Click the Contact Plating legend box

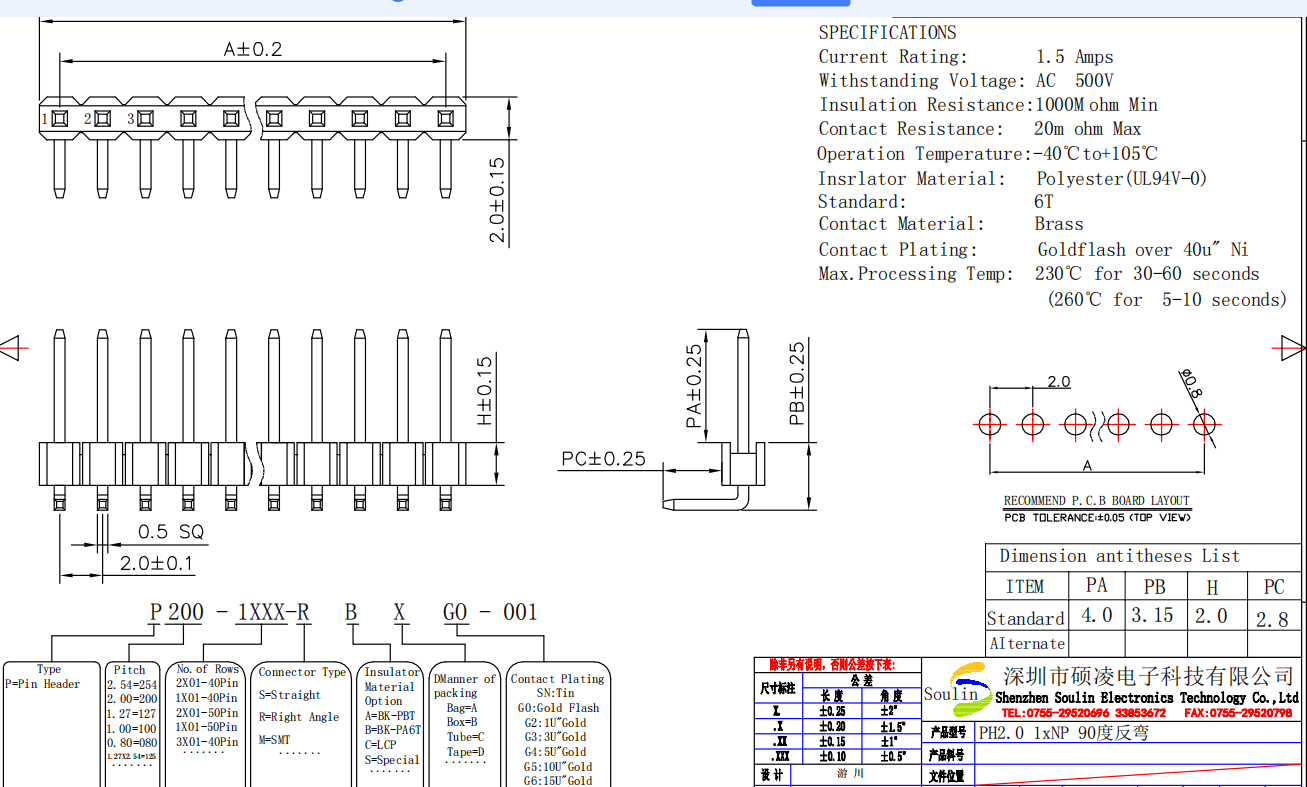[557, 725]
